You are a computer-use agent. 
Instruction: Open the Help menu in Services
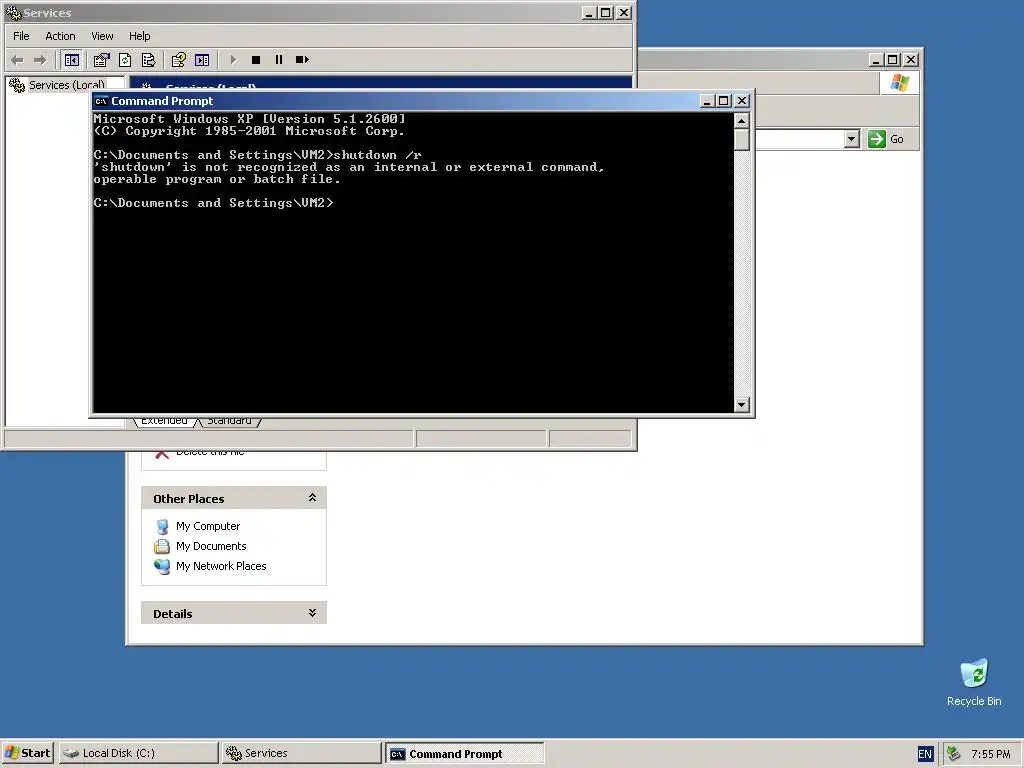(x=139, y=36)
